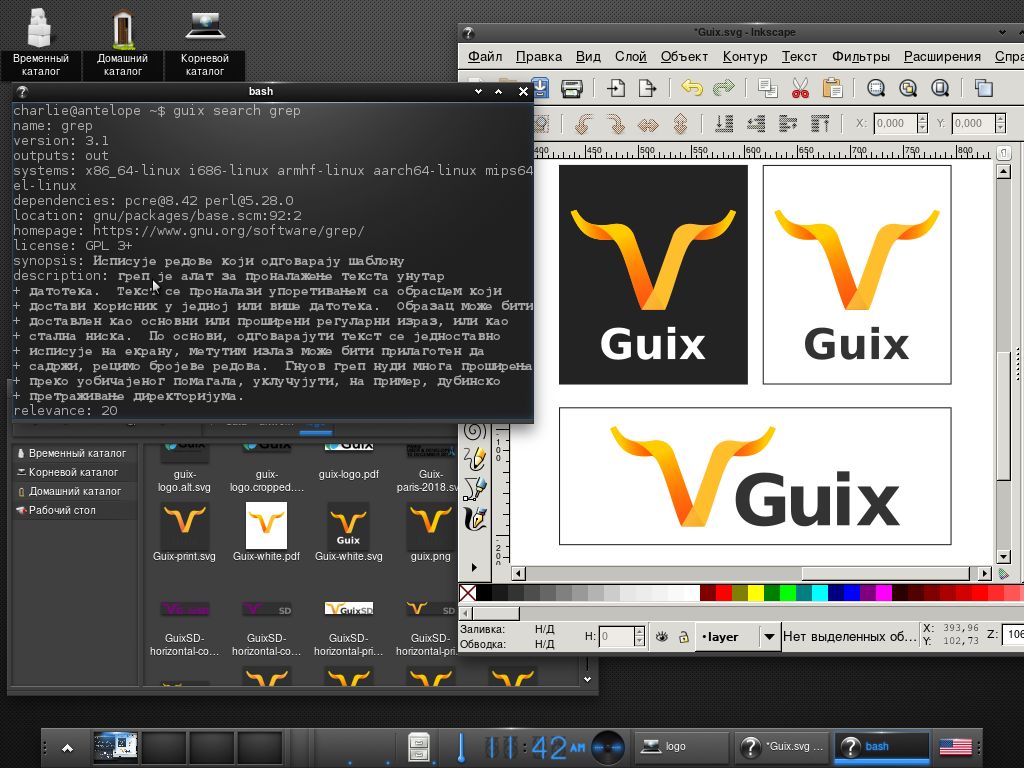Lock the current layer via the padlock icon
Viewport: 1024px width, 768px height.
coord(683,636)
